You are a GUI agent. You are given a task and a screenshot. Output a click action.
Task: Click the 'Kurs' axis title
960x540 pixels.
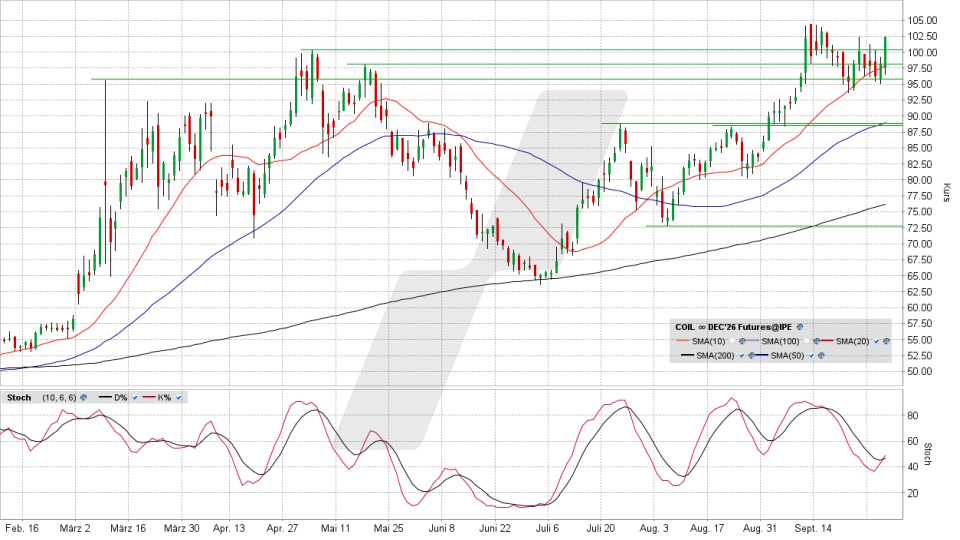(x=947, y=192)
